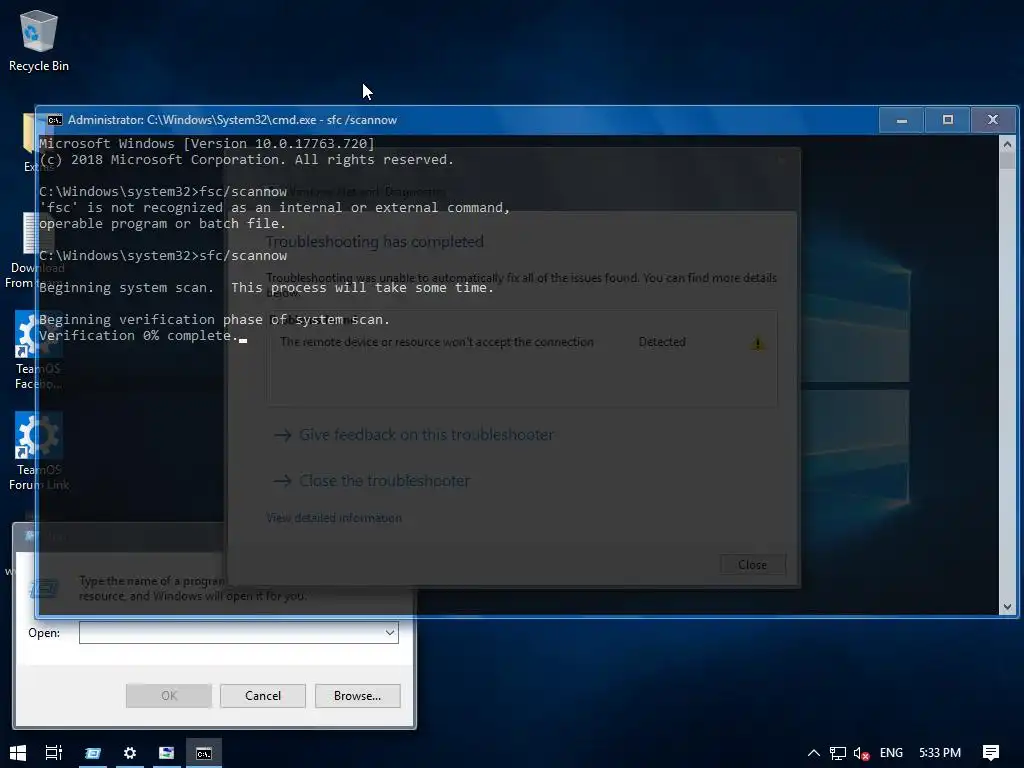Screen dimensions: 1024x768
Task: Click the cmd window title bar icon
Action: pos(55,120)
